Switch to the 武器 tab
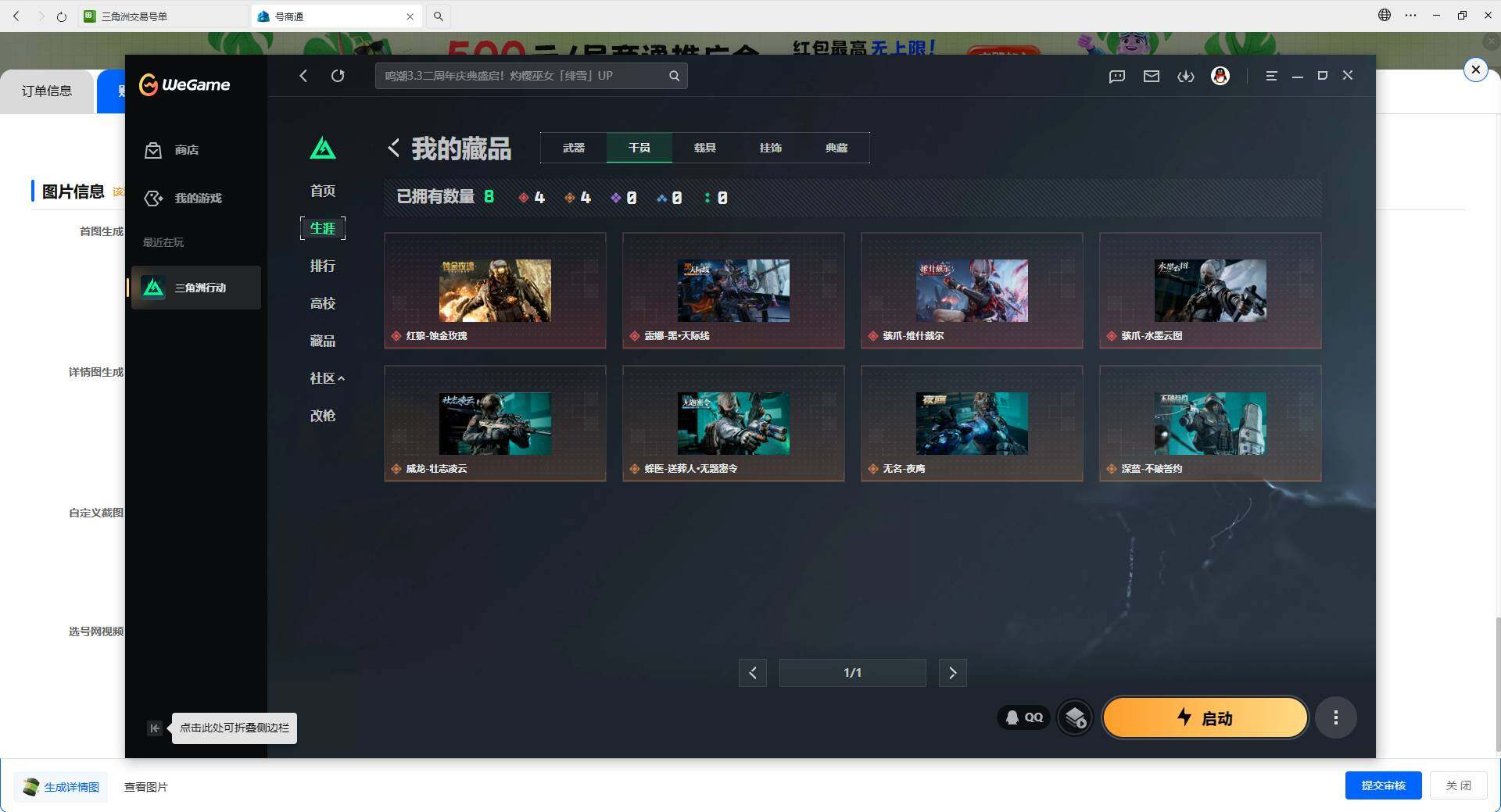The width and height of the screenshot is (1501, 812). pos(574,148)
